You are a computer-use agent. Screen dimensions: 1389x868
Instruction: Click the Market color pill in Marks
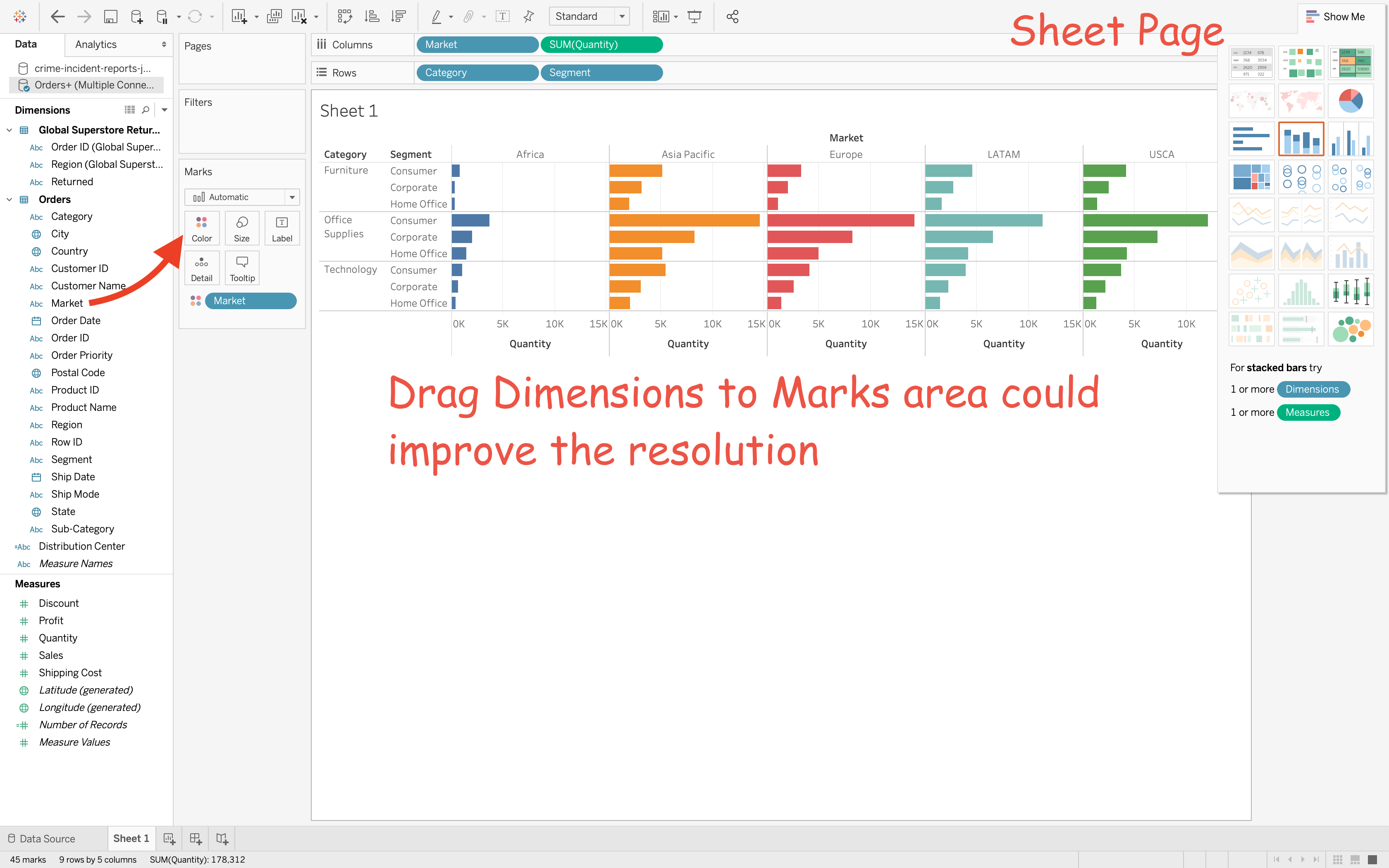click(251, 301)
